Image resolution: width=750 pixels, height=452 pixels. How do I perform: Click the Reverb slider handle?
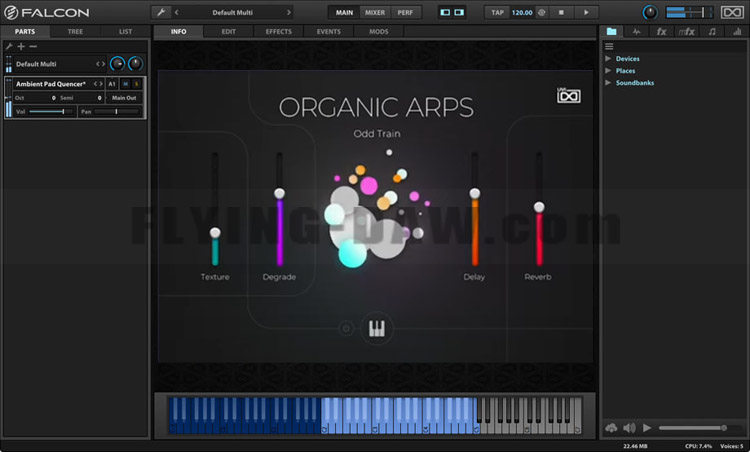(539, 207)
